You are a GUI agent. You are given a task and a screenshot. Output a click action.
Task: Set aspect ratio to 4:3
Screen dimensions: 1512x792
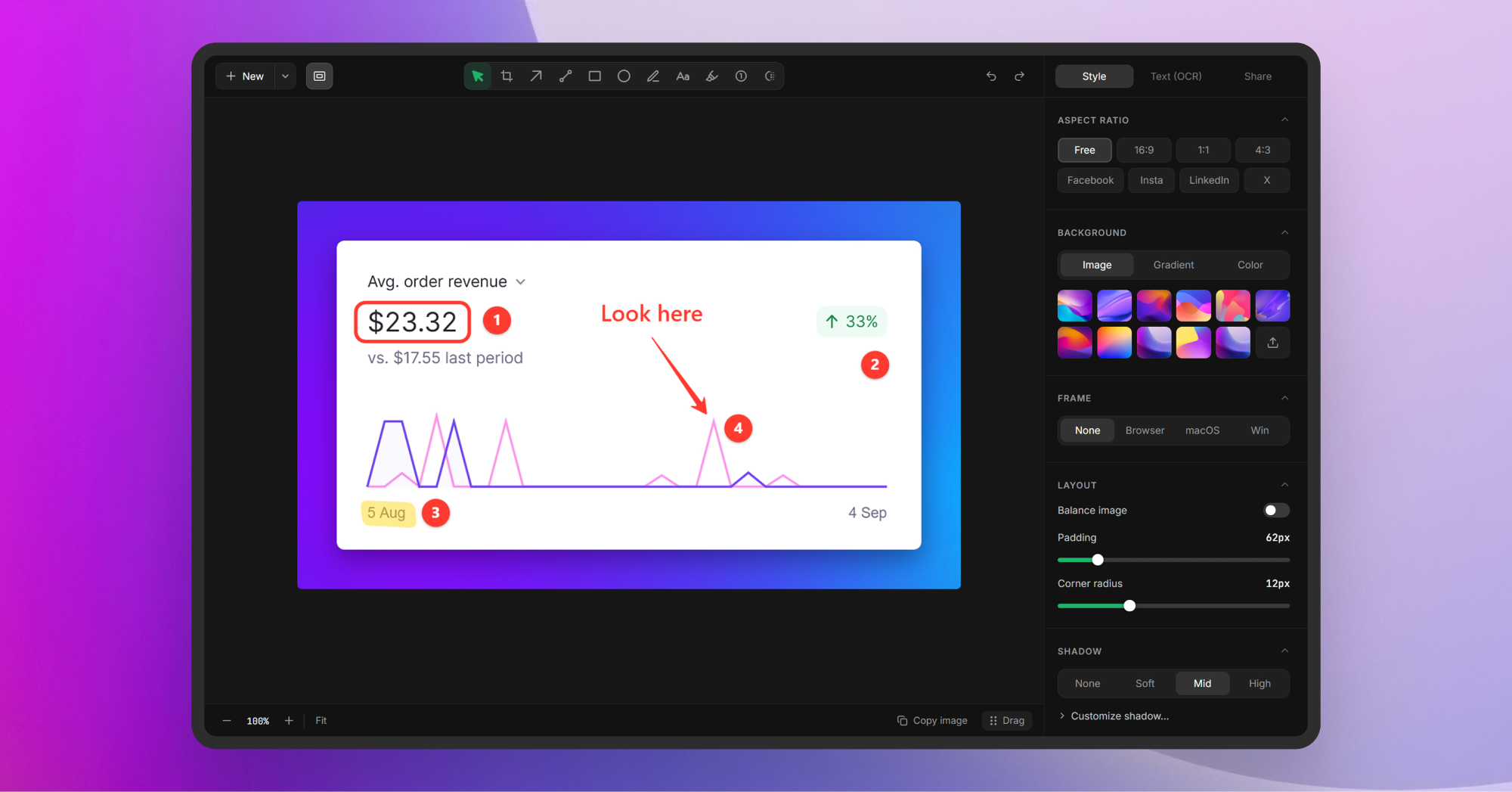pos(1263,151)
